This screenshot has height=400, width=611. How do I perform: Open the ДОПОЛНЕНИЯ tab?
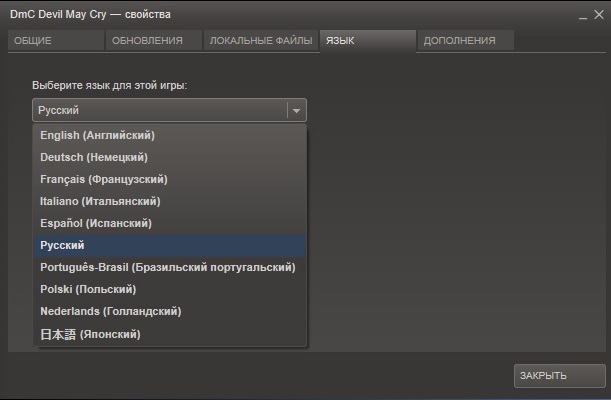[466, 41]
